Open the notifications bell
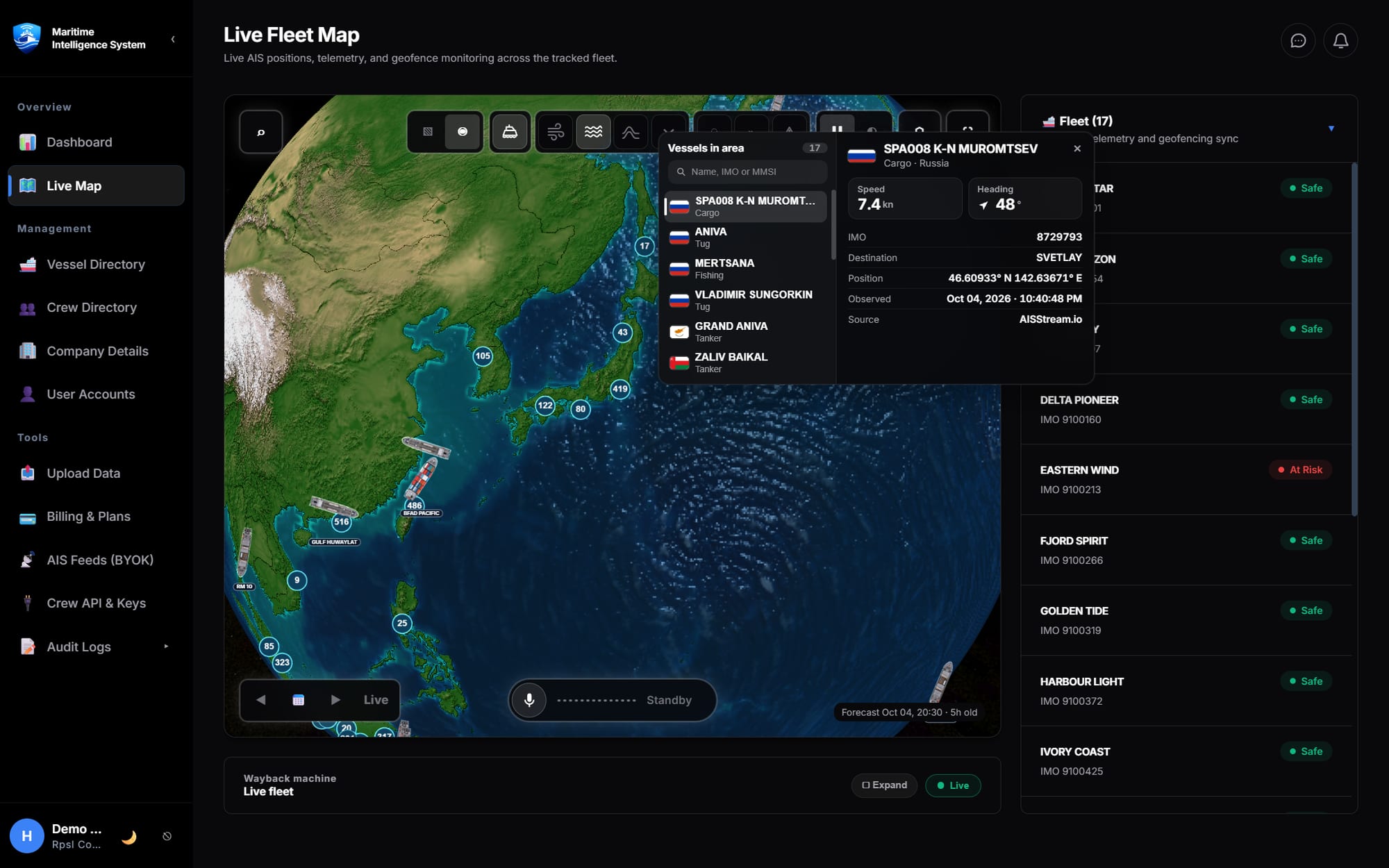 (x=1340, y=41)
